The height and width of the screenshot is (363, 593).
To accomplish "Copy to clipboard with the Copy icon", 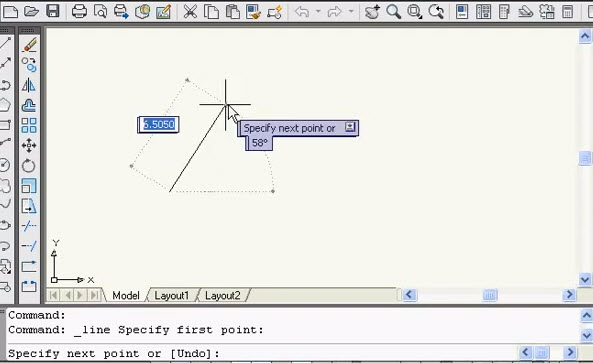I will coord(211,11).
